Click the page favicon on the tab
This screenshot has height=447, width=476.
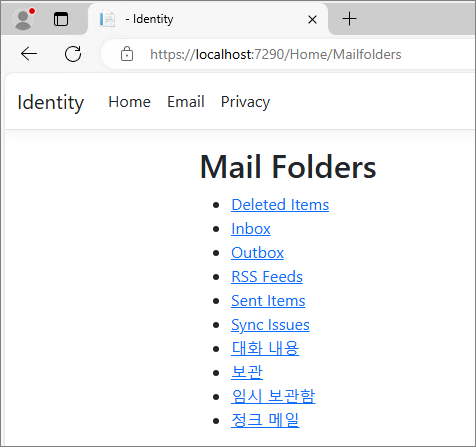point(107,19)
